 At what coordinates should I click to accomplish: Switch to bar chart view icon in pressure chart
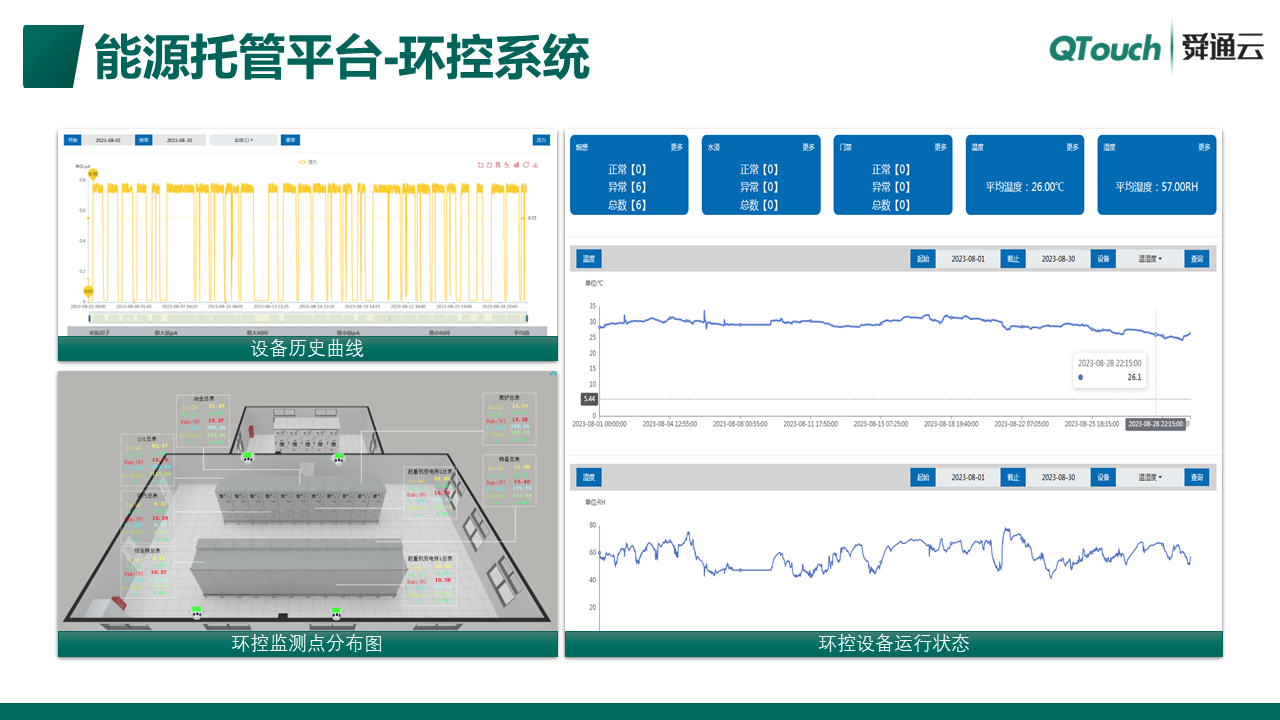point(517,165)
